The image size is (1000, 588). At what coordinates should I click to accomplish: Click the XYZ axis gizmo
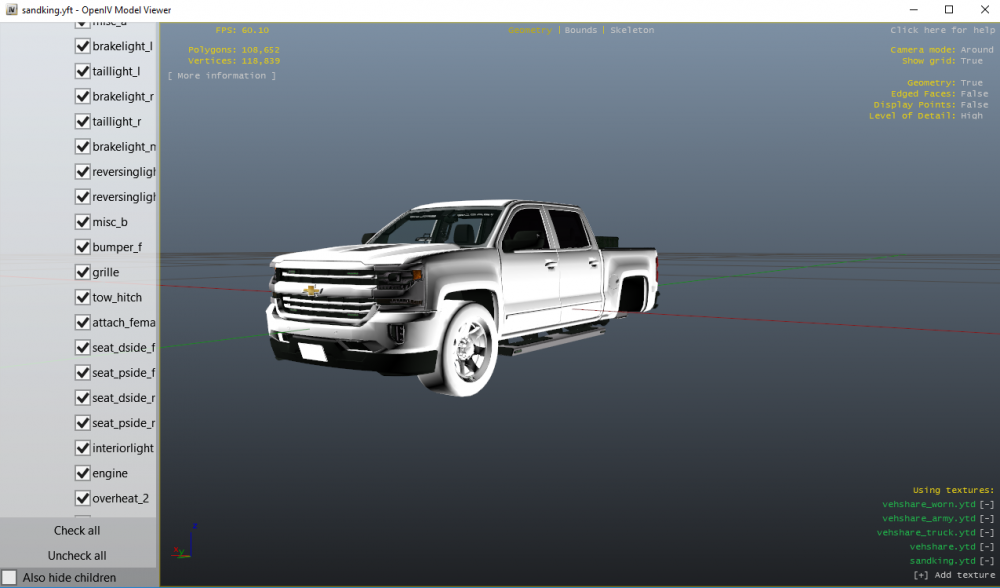tap(184, 541)
